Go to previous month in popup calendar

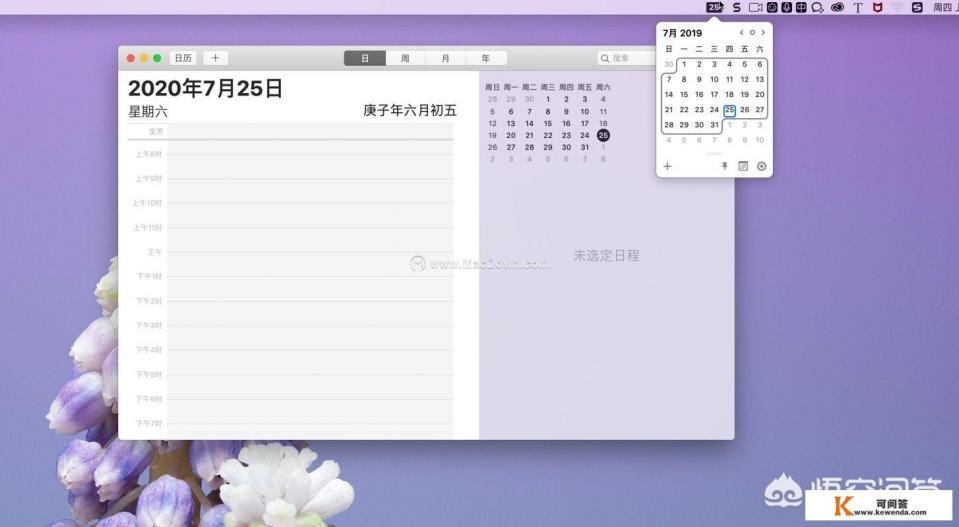click(x=741, y=32)
